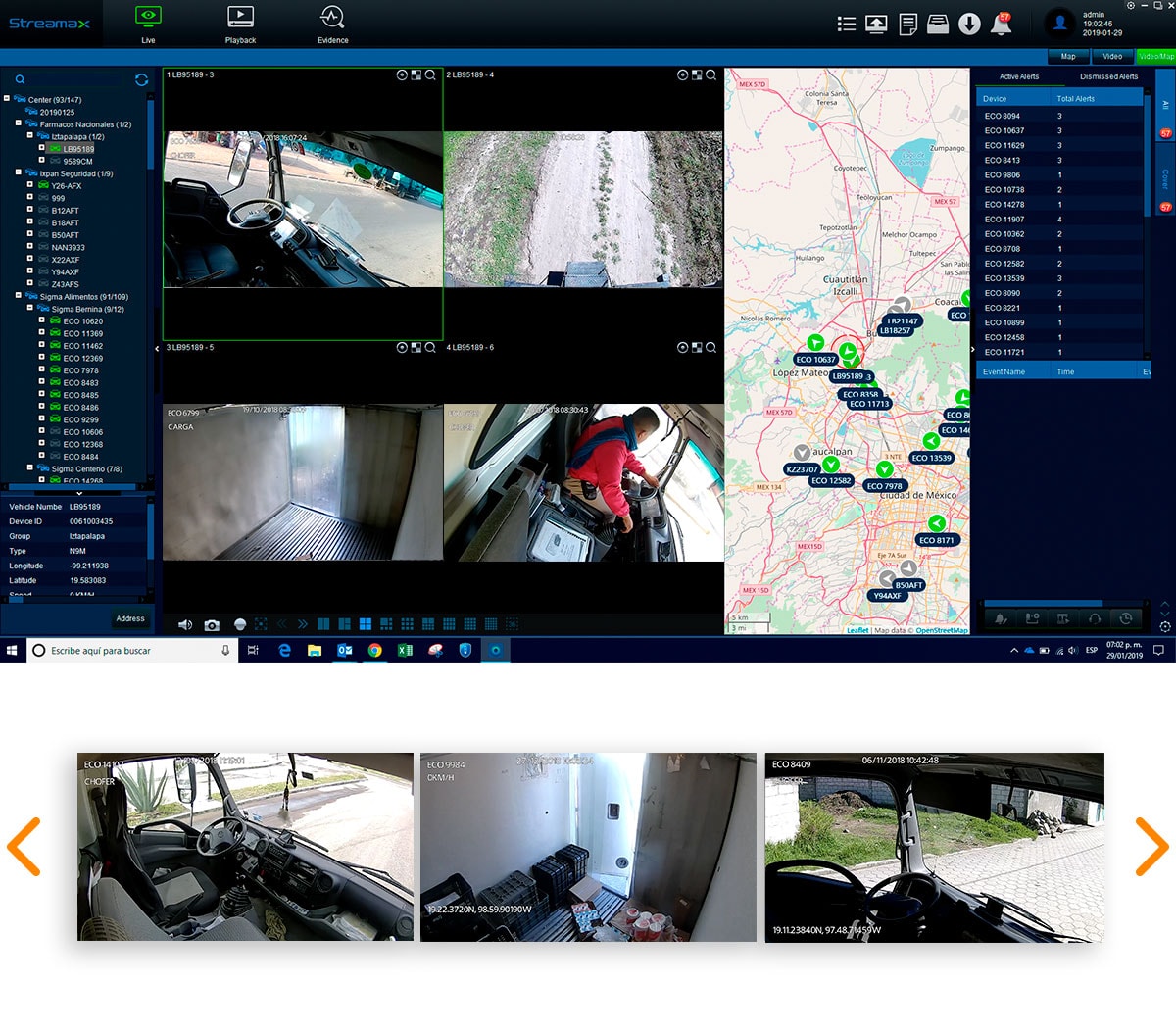Select the four-window grid layout
The width and height of the screenshot is (1176, 1033).
coord(365,624)
